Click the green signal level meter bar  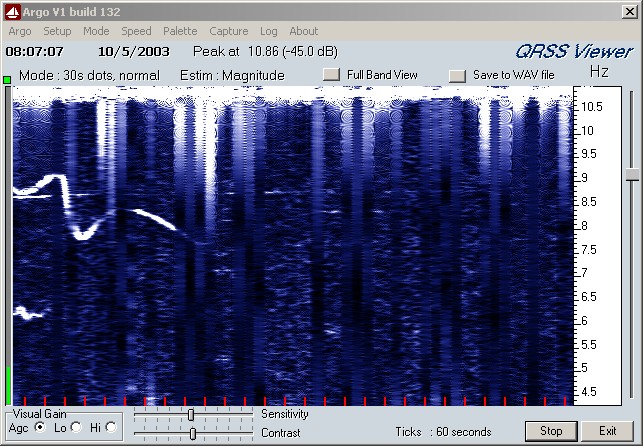click(x=8, y=385)
